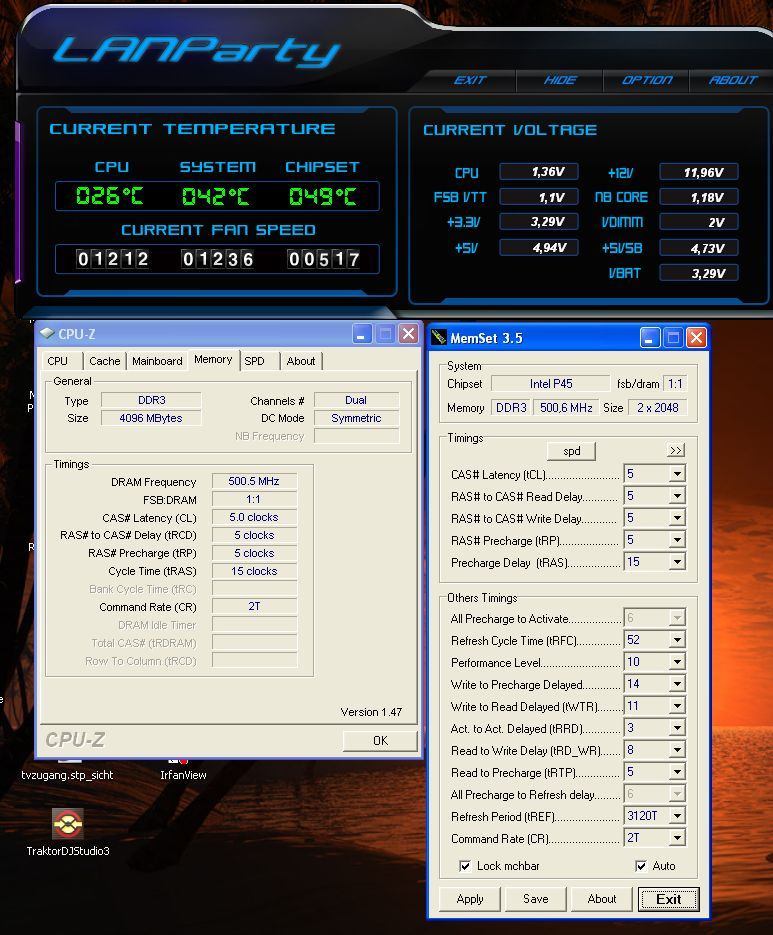Open the Write to Precharge Delayed dropdown
This screenshot has height=935, width=773.
[677, 685]
